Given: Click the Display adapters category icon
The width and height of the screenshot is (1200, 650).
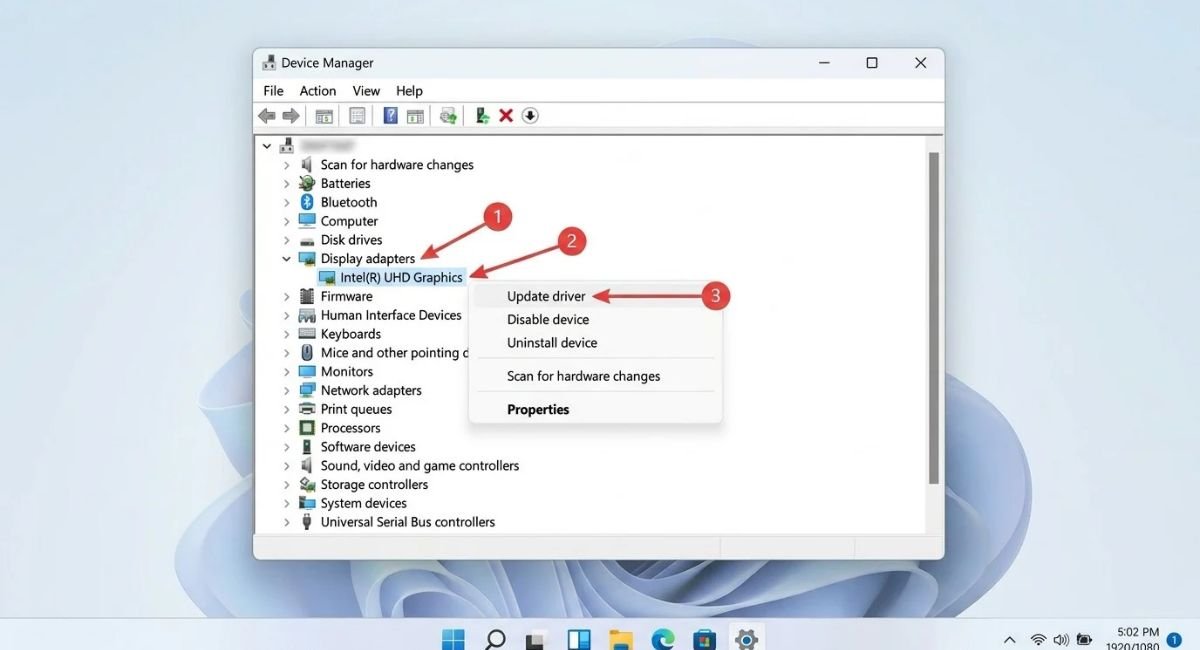Looking at the screenshot, I should 307,259.
